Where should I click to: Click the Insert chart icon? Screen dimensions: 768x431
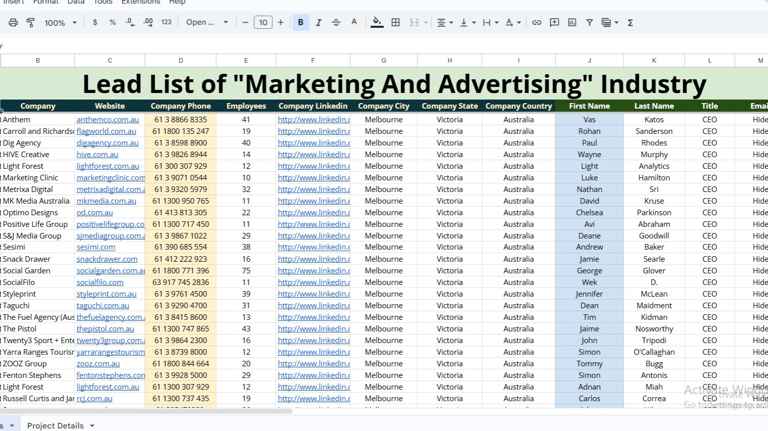pyautogui.click(x=572, y=22)
